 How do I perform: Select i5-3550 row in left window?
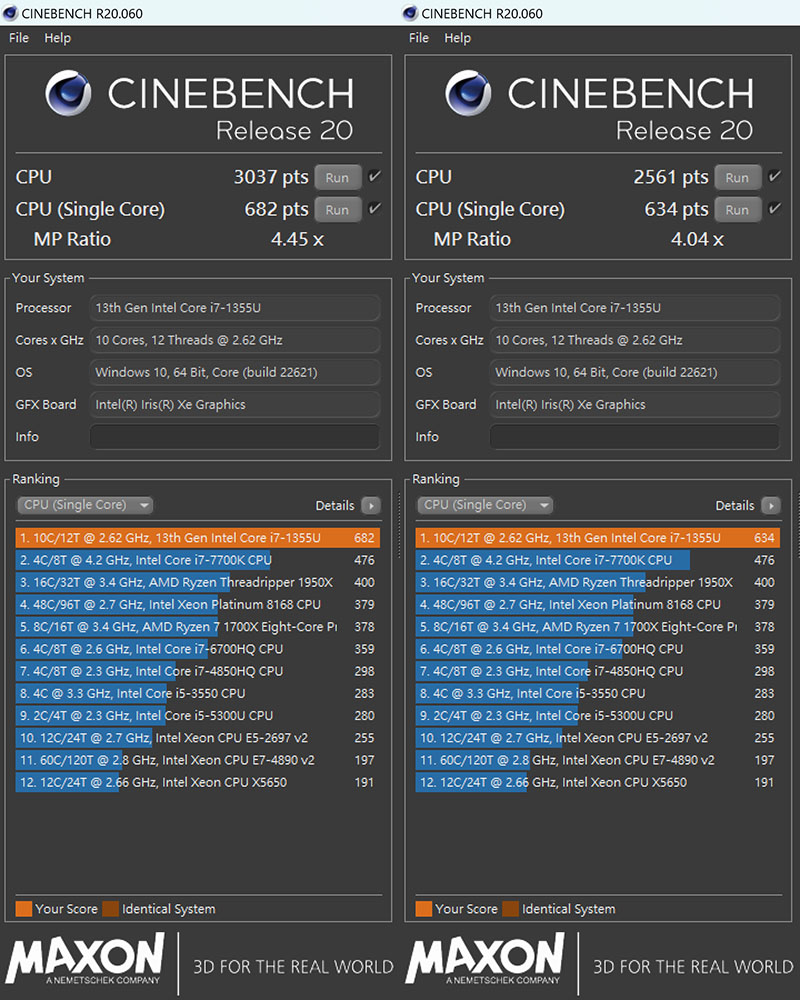pyautogui.click(x=198, y=693)
